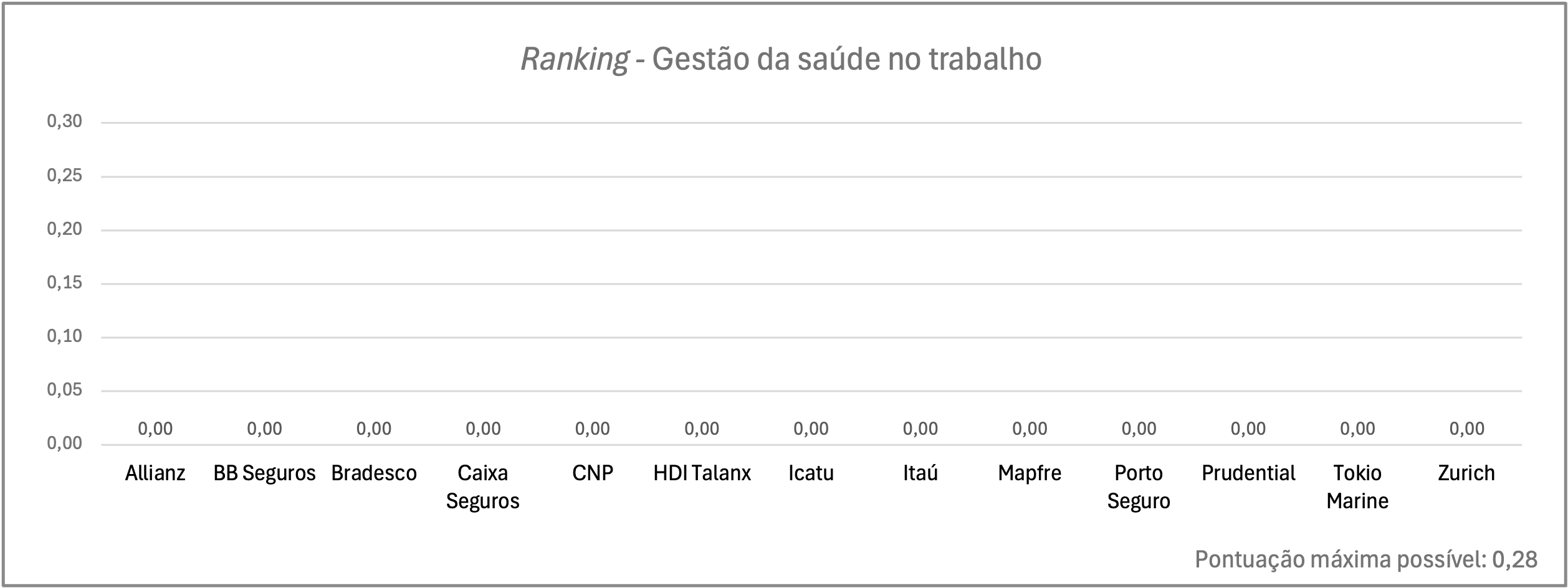
Task: Click the chart title Ranking - Gestão da saúde
Action: (781, 60)
